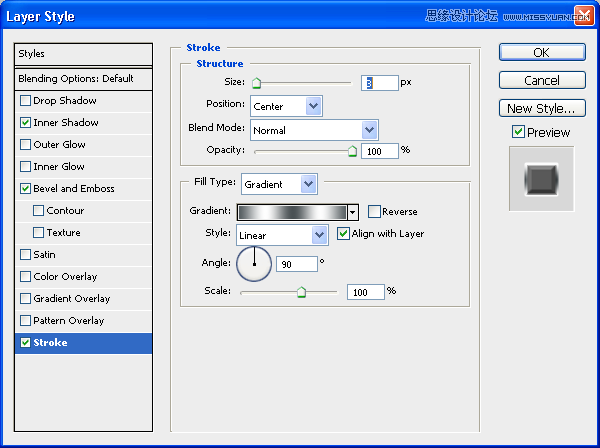This screenshot has height=448, width=600.
Task: Select the Styles panel entry
Action: 83,54
